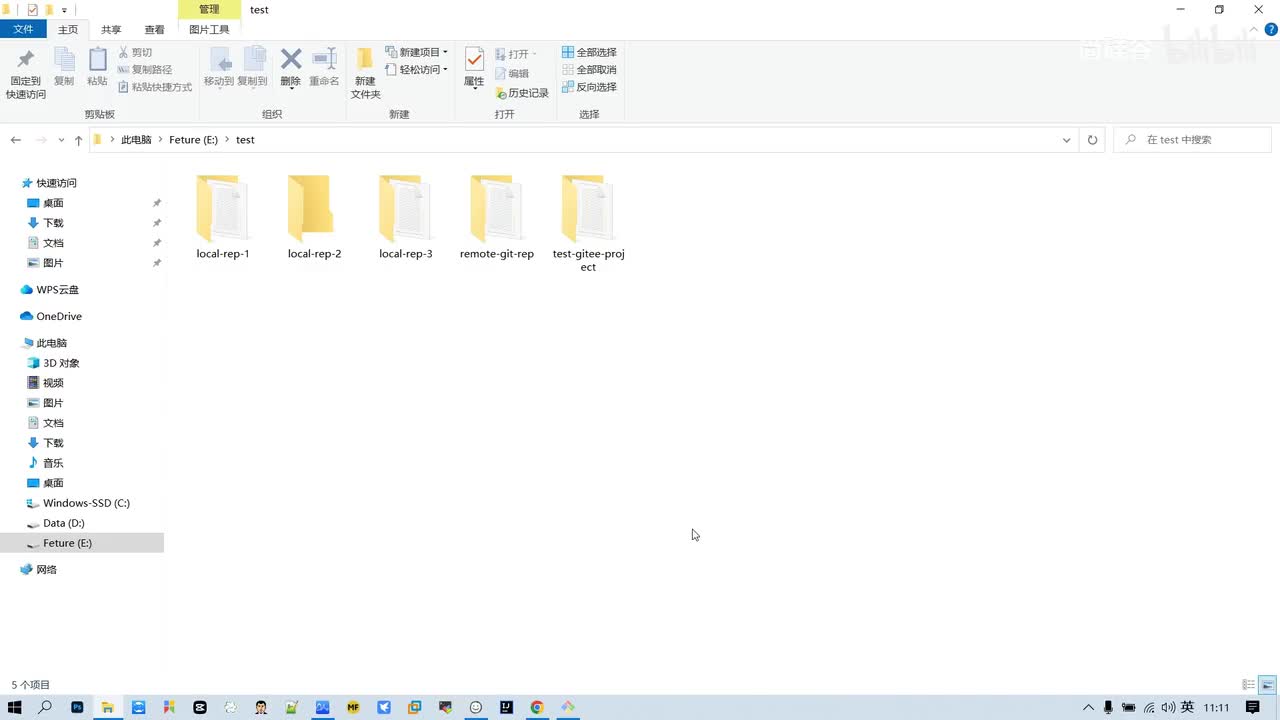Image resolution: width=1280 pixels, height=720 pixels.
Task: Collapse the ribbon with the chevron
Action: pyautogui.click(x=1255, y=30)
